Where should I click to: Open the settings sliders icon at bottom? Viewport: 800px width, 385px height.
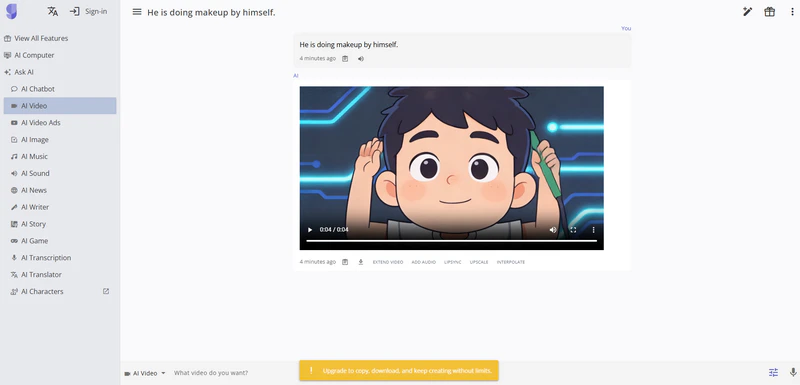coord(773,373)
